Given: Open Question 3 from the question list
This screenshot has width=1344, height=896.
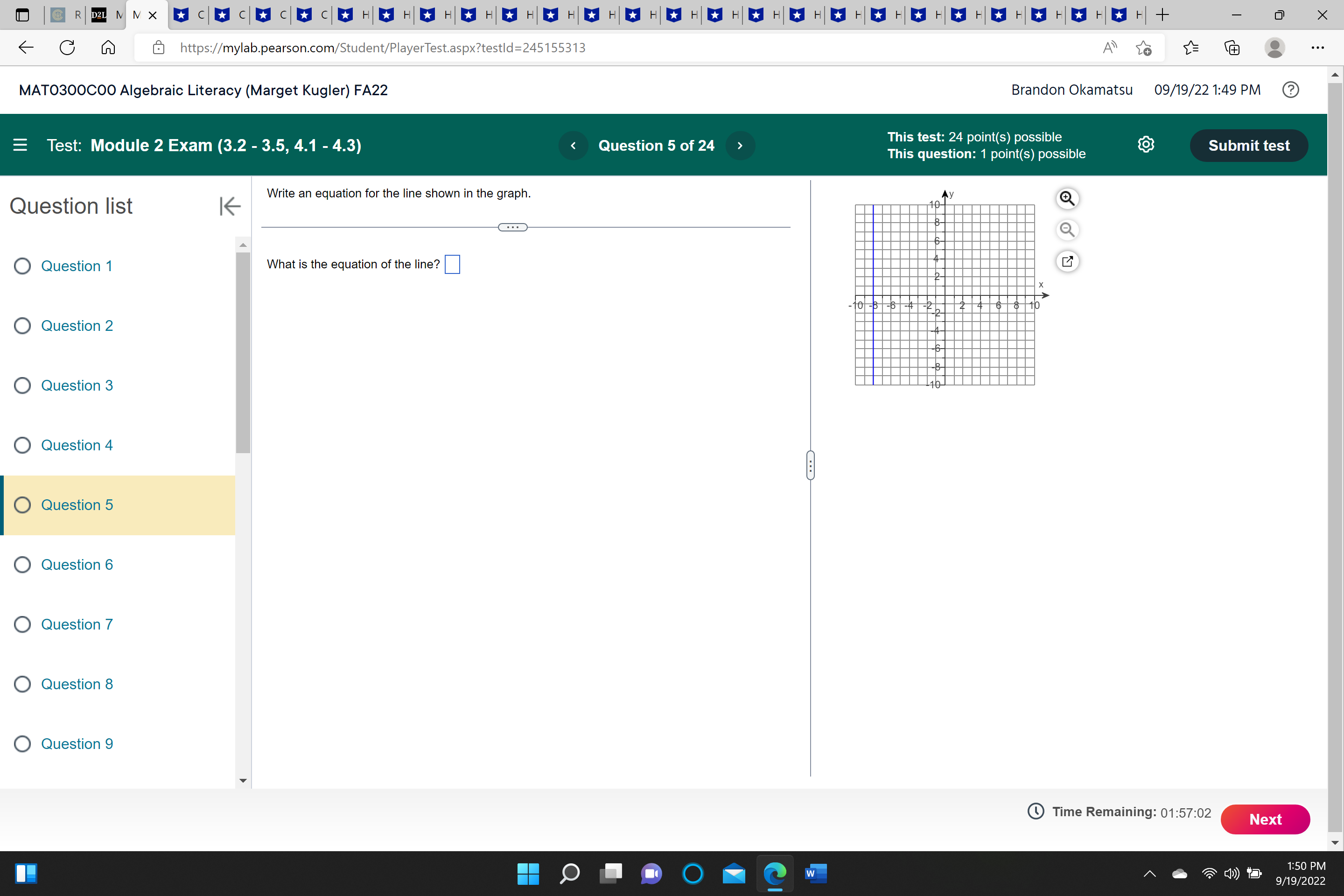Looking at the screenshot, I should (77, 385).
